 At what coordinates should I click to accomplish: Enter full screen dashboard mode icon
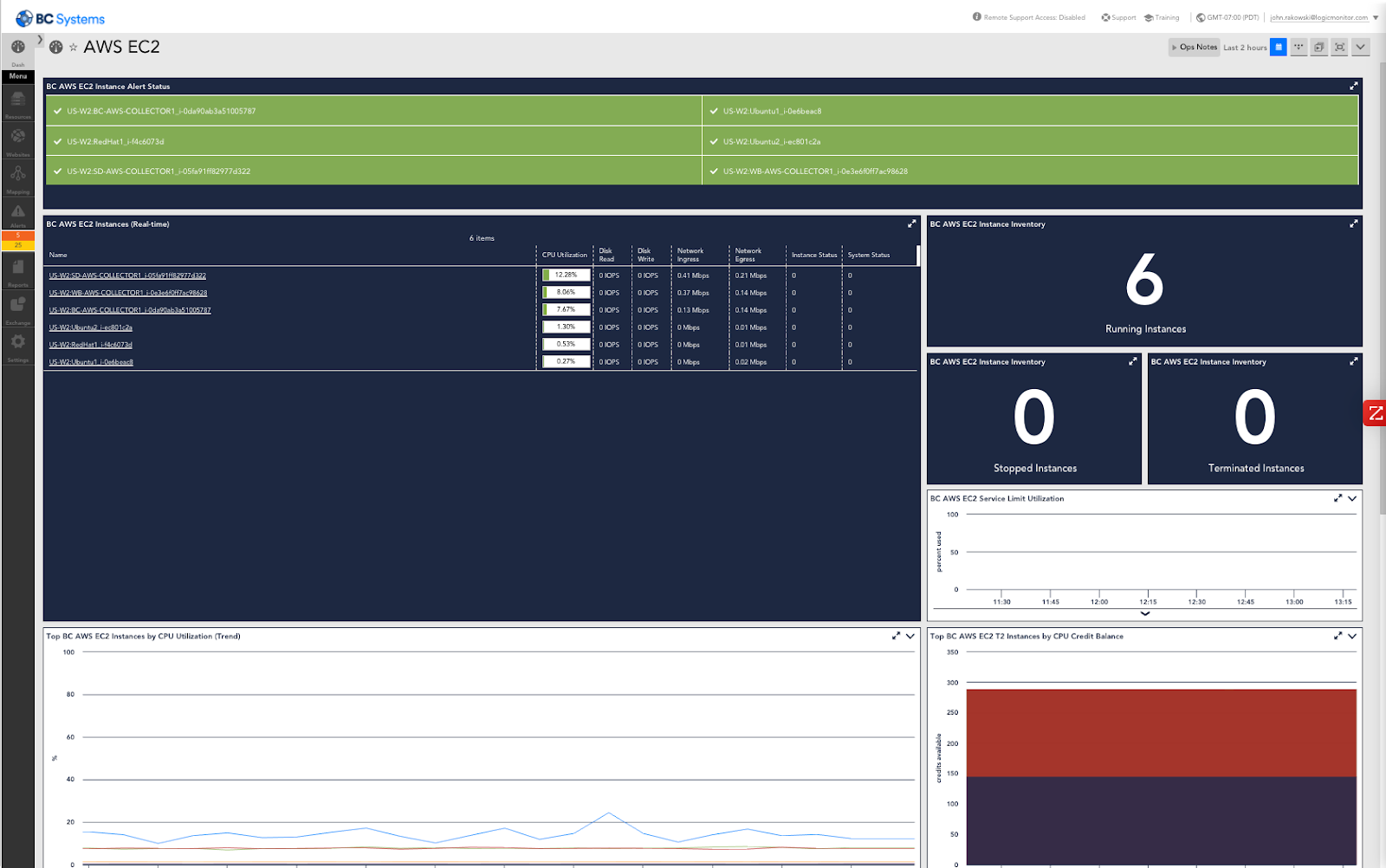[x=1340, y=47]
